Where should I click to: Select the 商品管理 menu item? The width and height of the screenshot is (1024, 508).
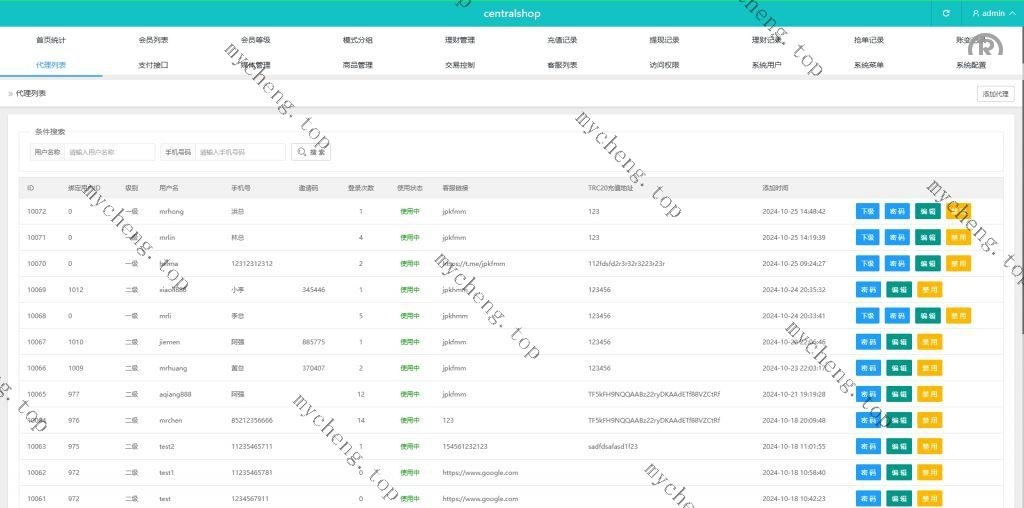pyautogui.click(x=357, y=65)
